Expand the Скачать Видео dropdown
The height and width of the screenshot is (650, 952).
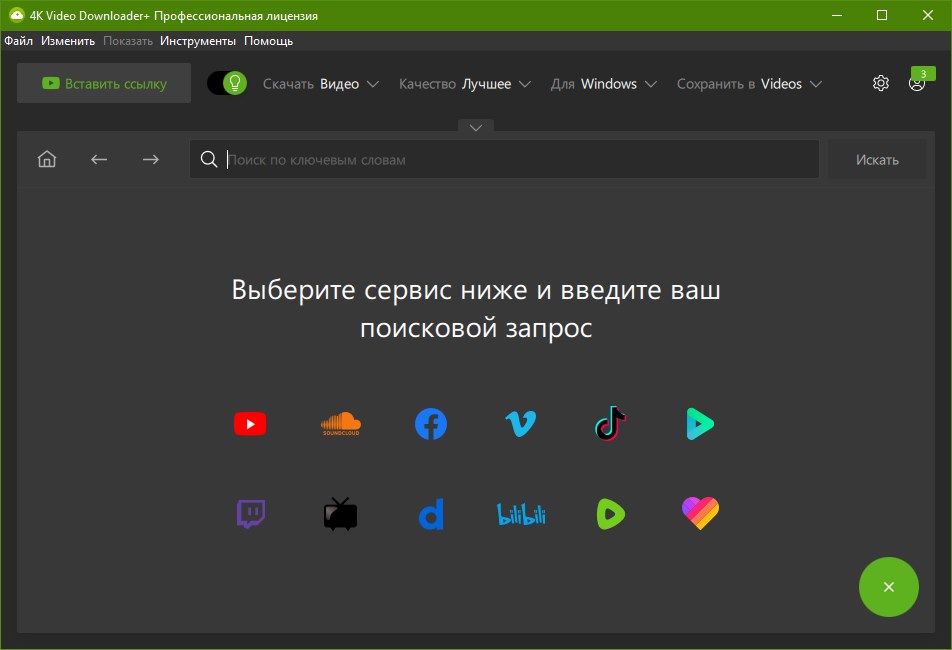[321, 84]
